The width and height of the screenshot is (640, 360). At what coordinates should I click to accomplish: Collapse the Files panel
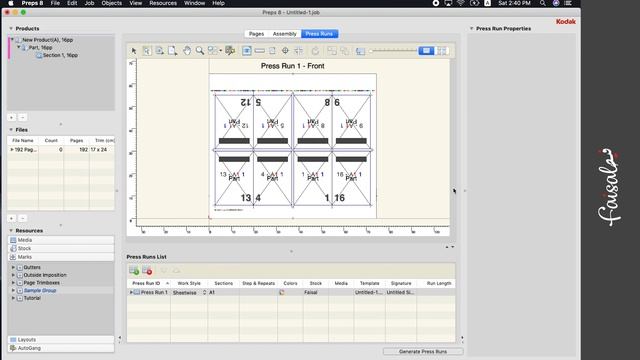point(11,130)
